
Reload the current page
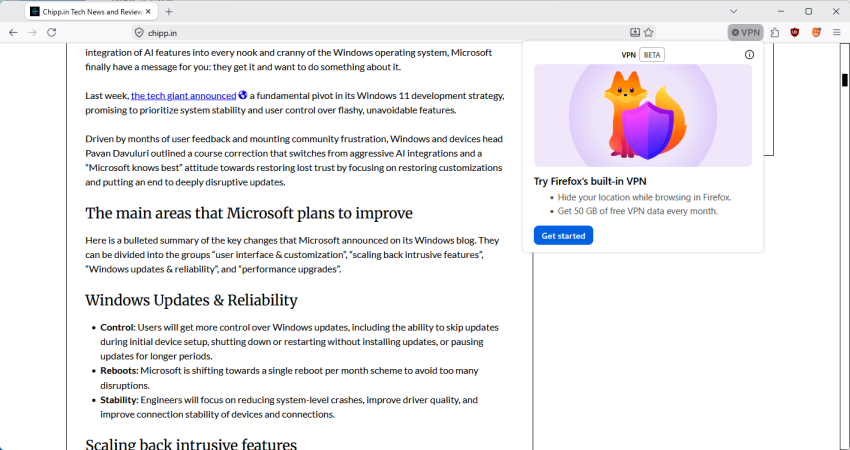(52, 32)
